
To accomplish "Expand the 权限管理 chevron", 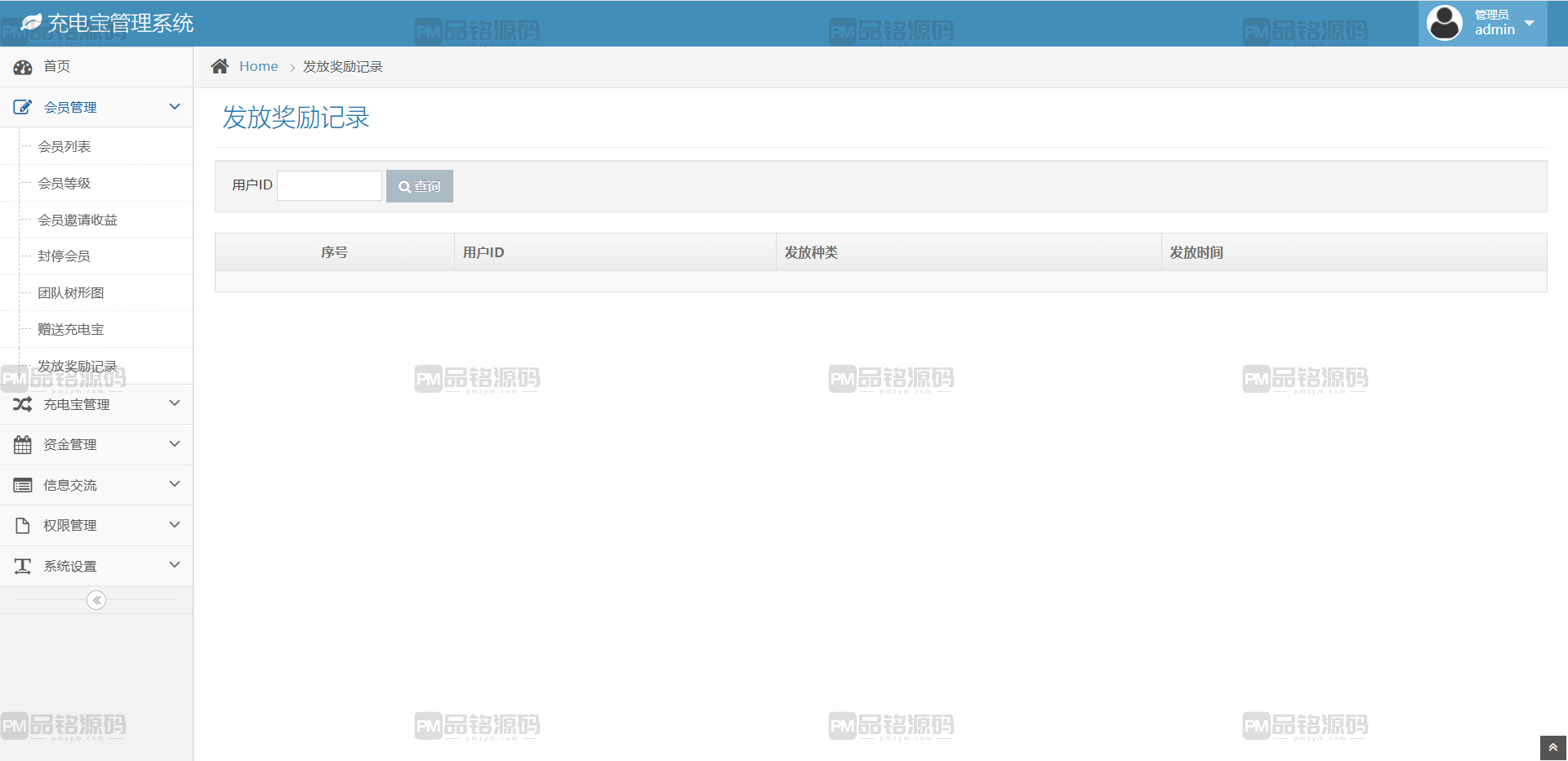I will point(175,525).
